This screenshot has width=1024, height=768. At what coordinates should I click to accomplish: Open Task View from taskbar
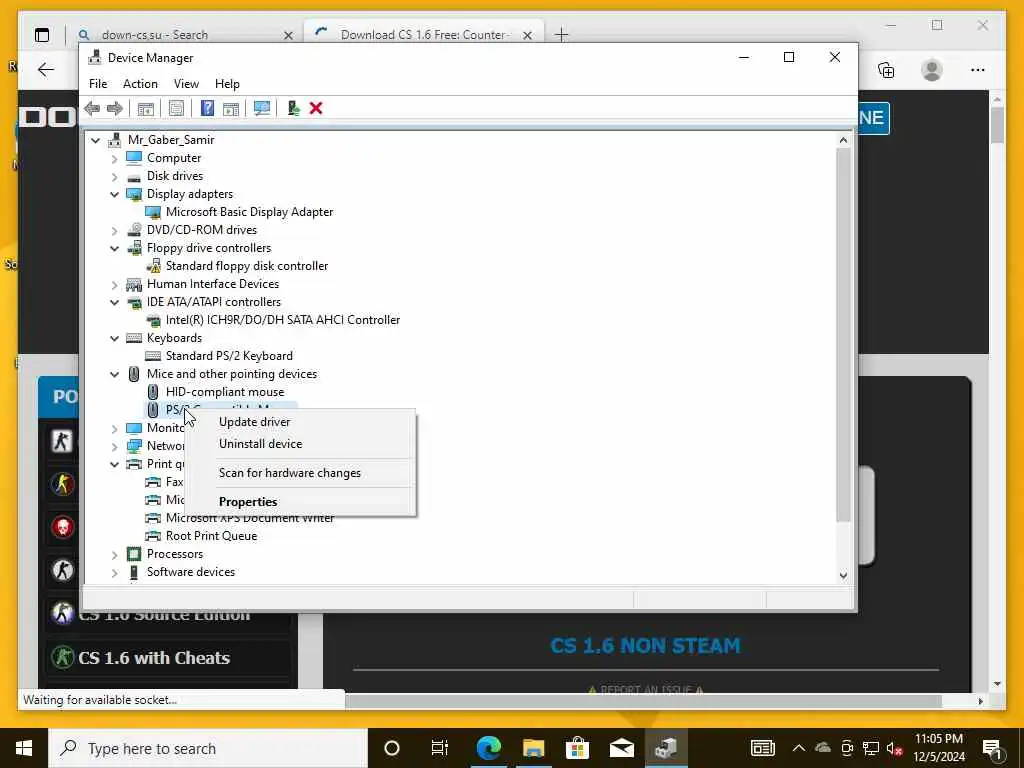coord(440,748)
